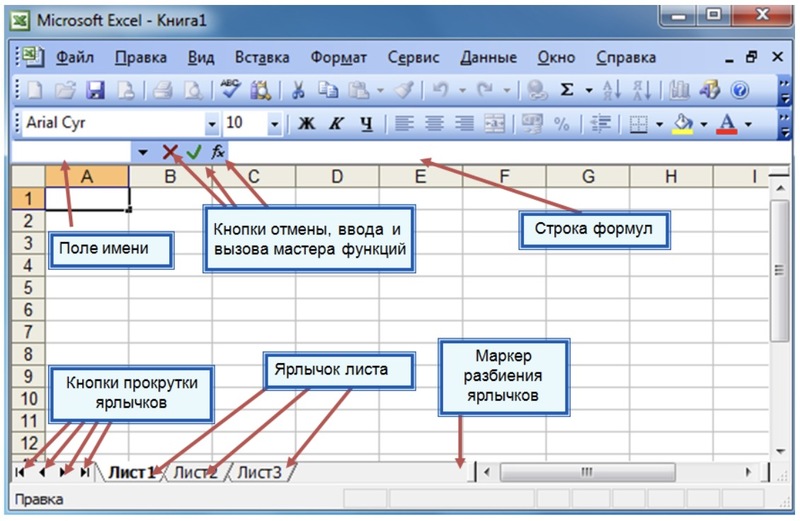Sort ascending with the A-Z icon
Viewport: 800px width, 521px height.
612,90
